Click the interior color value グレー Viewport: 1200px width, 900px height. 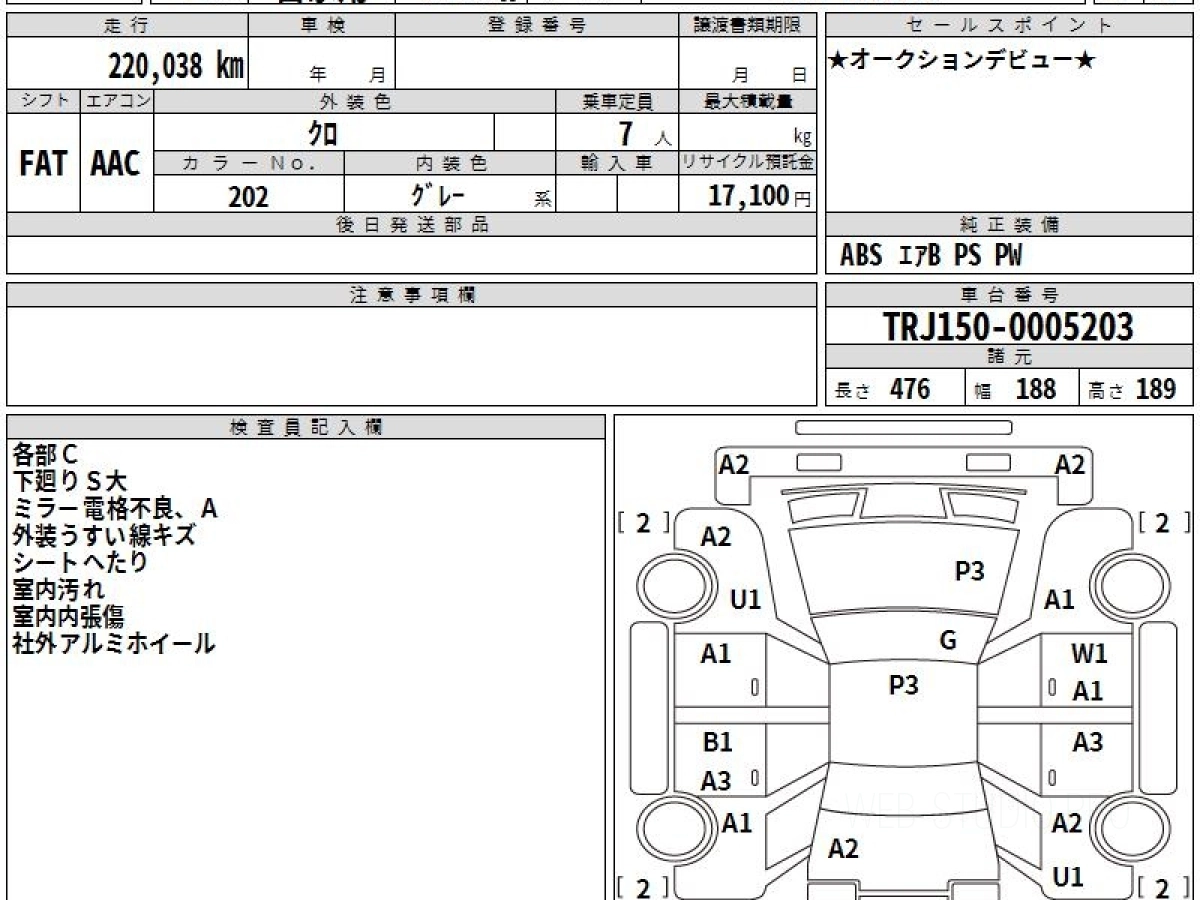438,194
